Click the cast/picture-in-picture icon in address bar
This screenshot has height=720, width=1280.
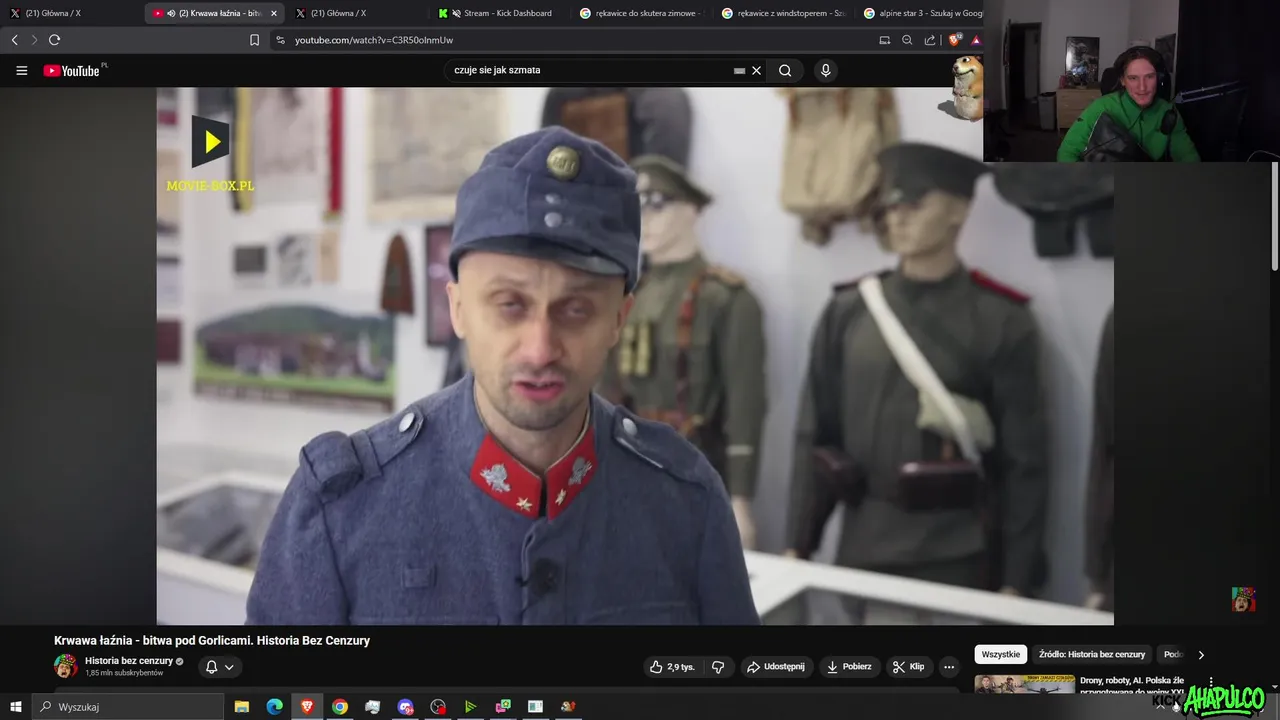click(884, 40)
